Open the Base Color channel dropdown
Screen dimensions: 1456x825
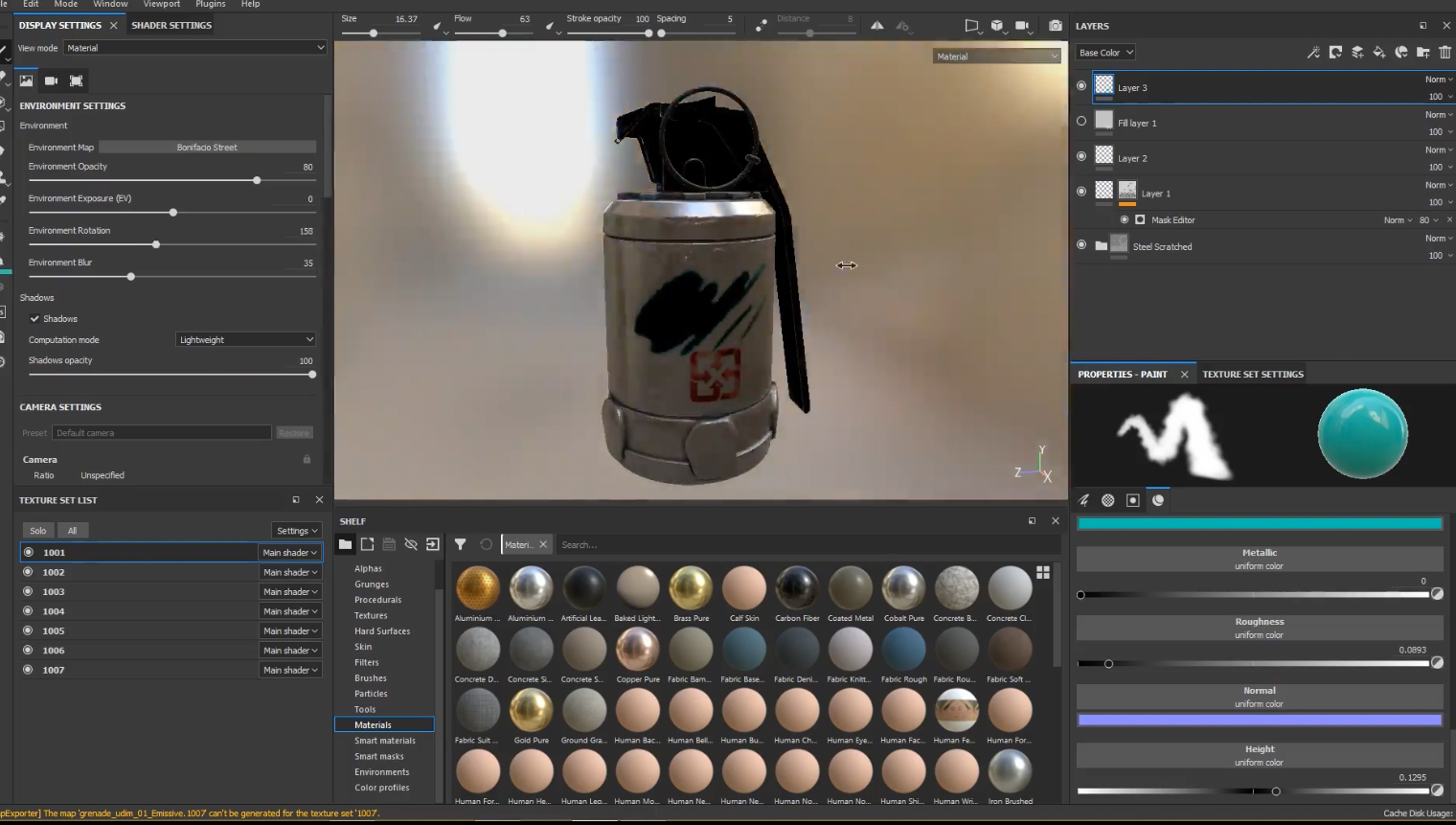(x=1104, y=53)
